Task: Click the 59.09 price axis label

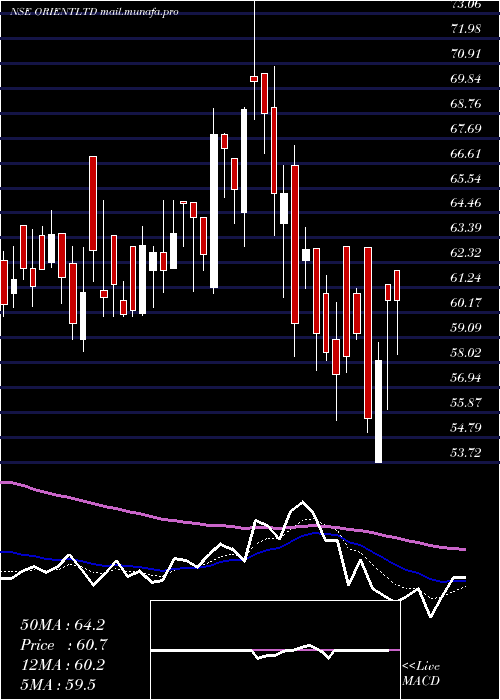Action: pos(467,328)
